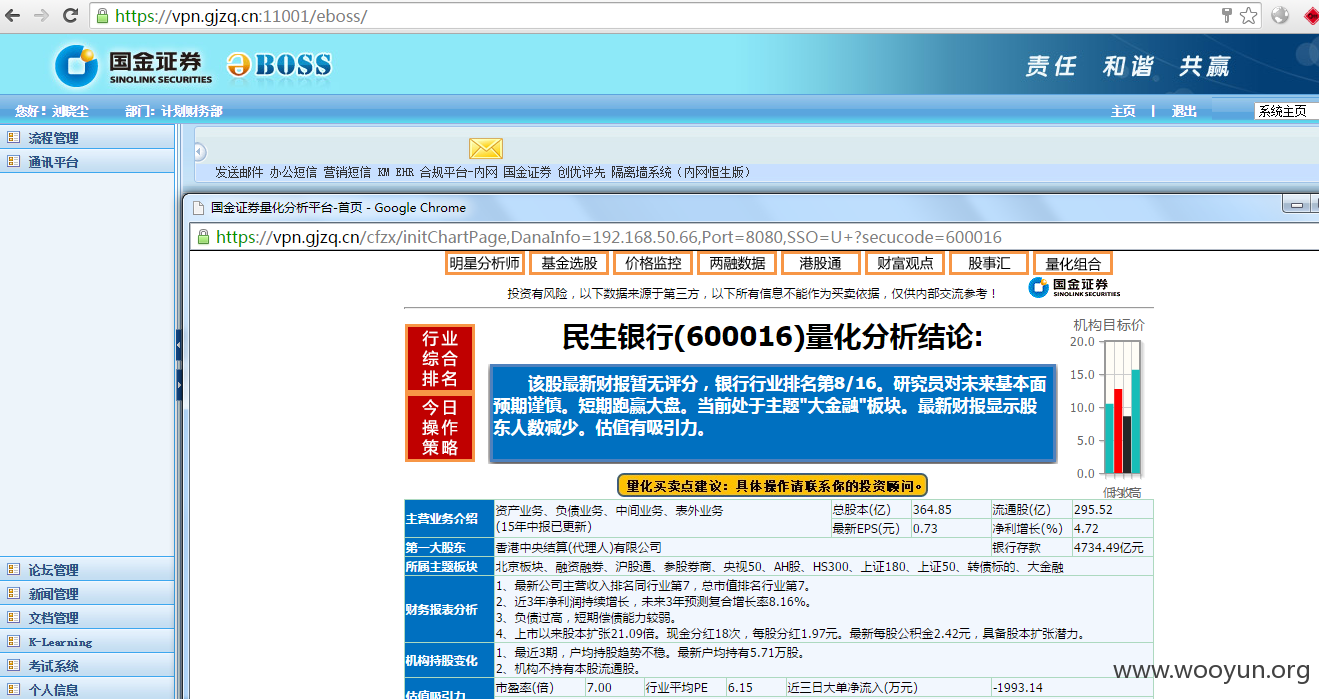
Task: Click the Sinolink logo in the analysis page
Action: (x=1073, y=288)
